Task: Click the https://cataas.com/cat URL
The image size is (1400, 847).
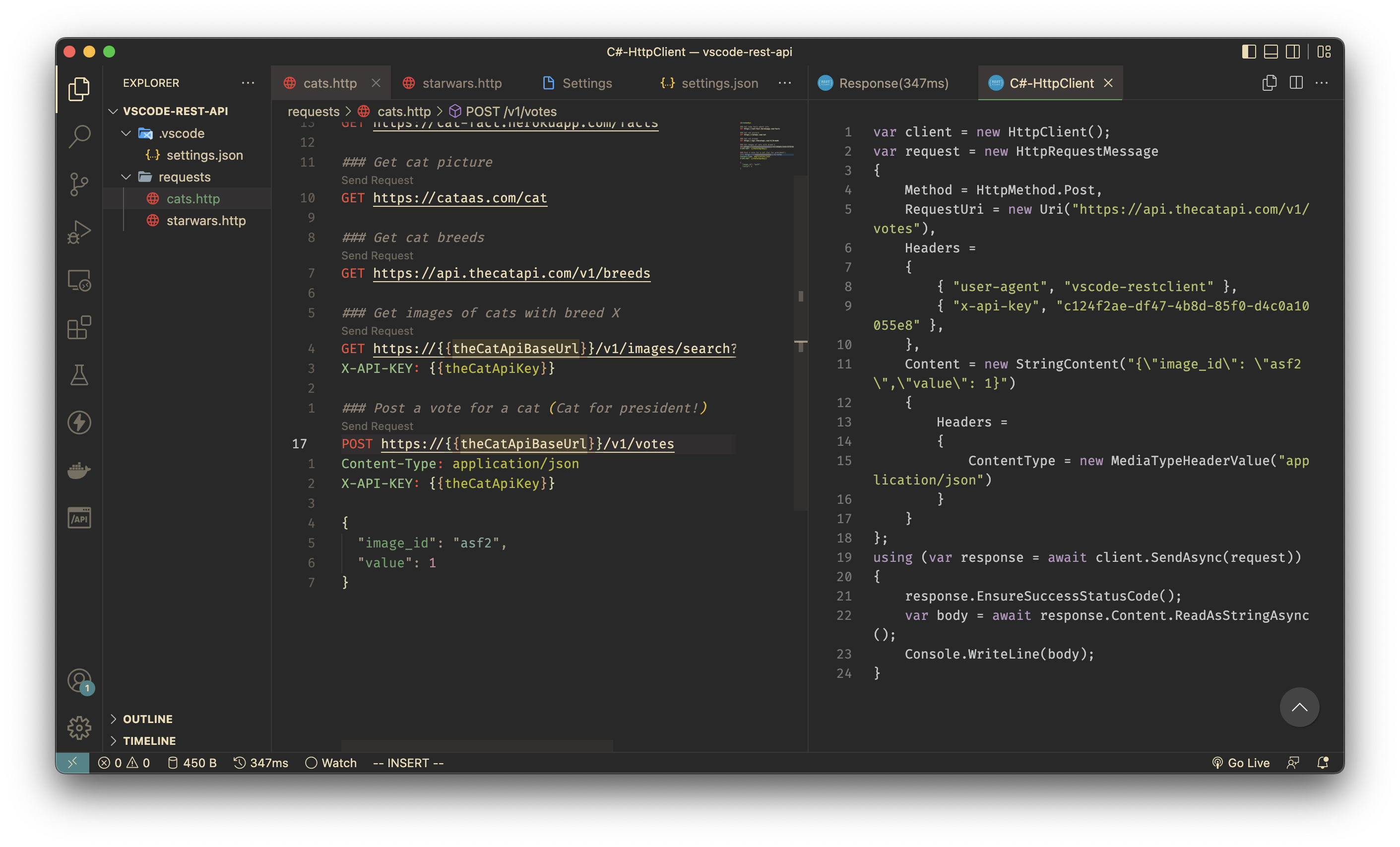Action: [460, 198]
